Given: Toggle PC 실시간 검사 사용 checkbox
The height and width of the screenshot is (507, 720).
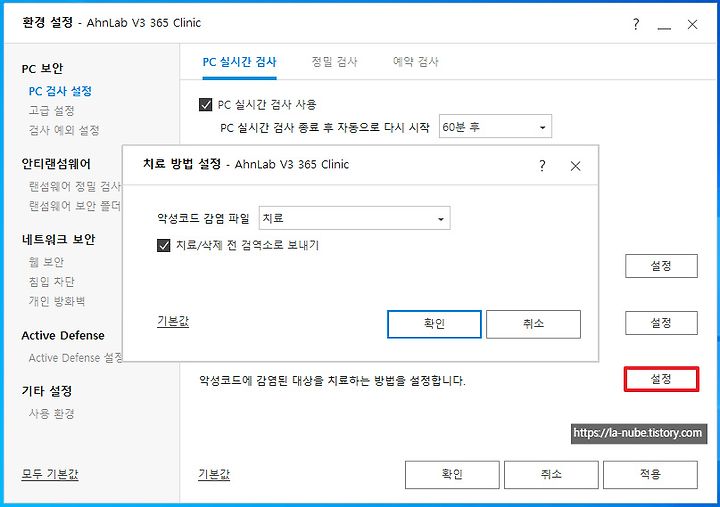Looking at the screenshot, I should (205, 104).
